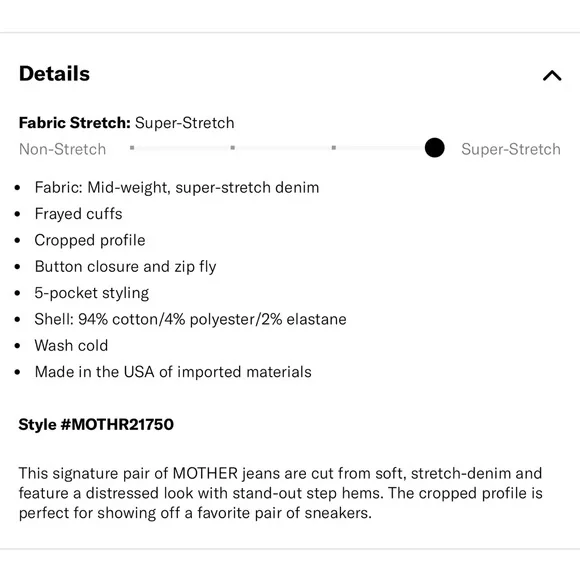Click the second stretch scale tick mark
The height and width of the screenshot is (580, 580).
233,148
